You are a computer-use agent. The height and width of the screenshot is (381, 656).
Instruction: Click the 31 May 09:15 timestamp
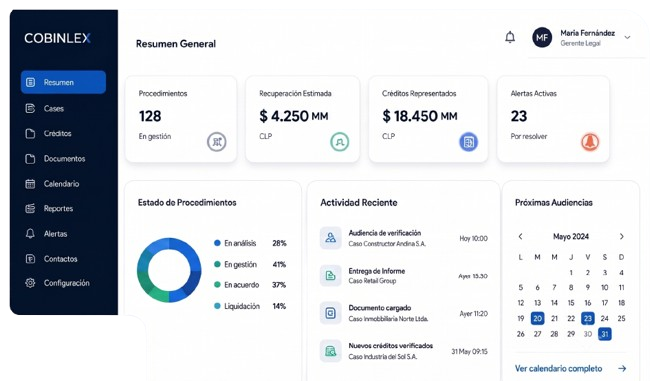pos(469,351)
